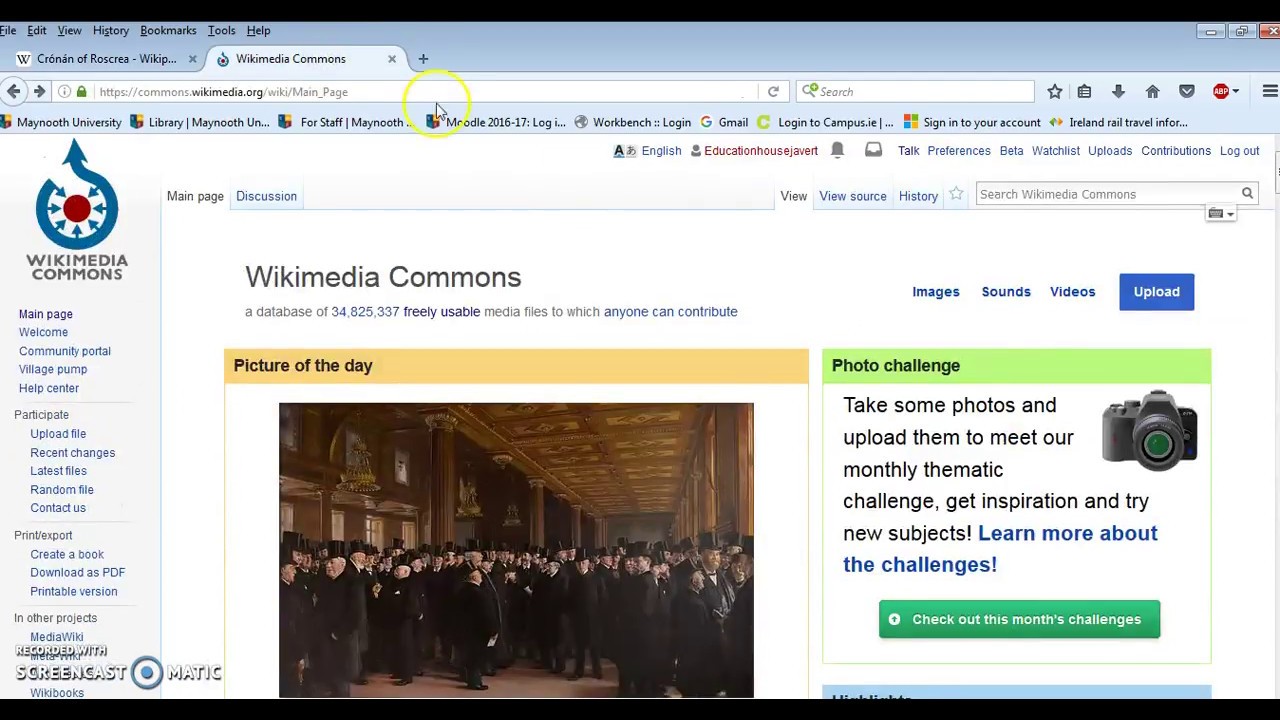Open the Village pump sidebar link
This screenshot has width=1280, height=720.
53,369
